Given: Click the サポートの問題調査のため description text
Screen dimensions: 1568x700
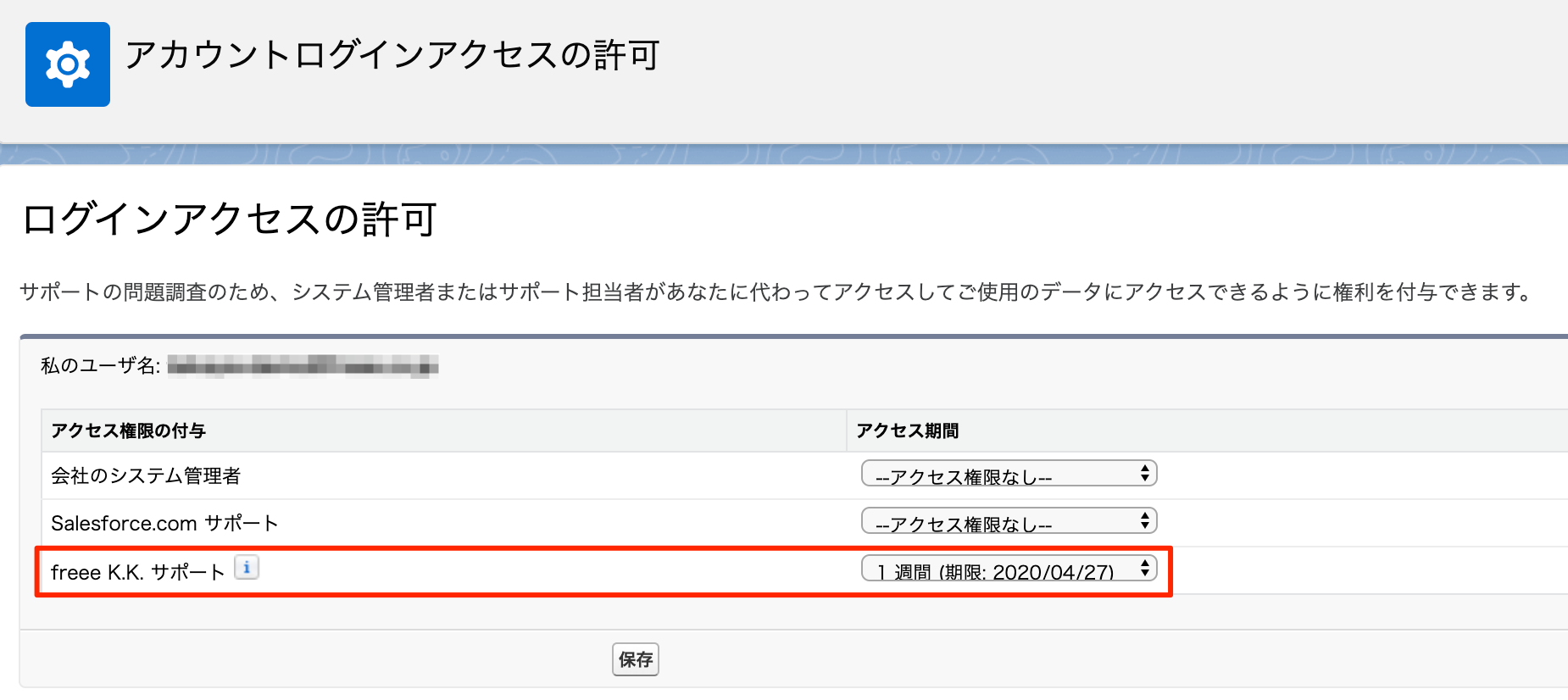Looking at the screenshot, I should 776,292.
